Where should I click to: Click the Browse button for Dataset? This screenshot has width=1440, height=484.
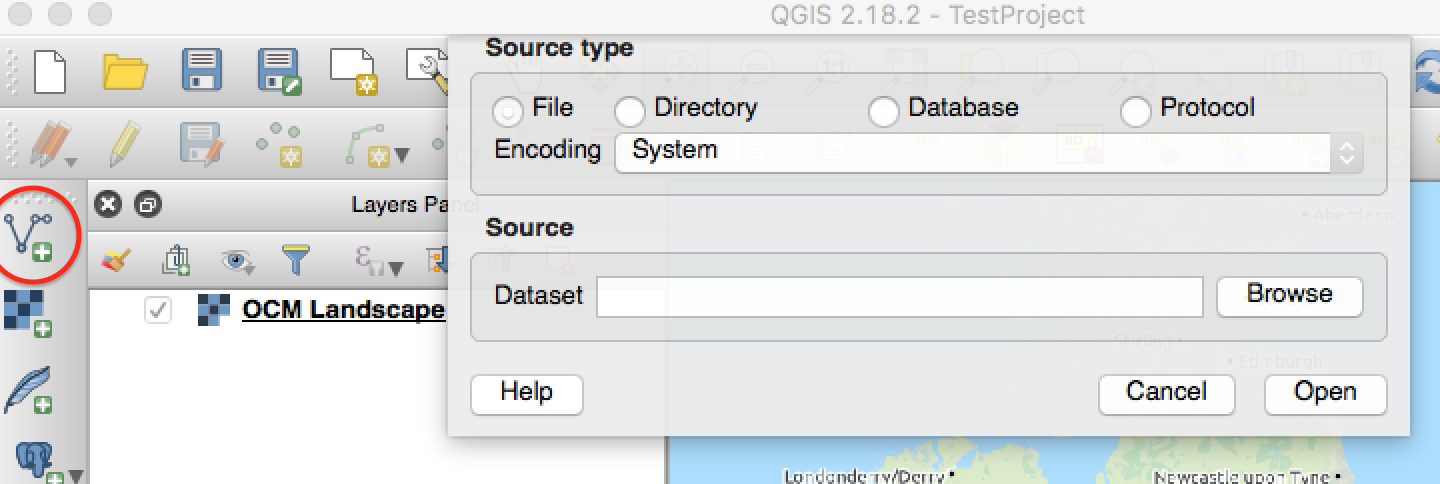pos(1289,296)
